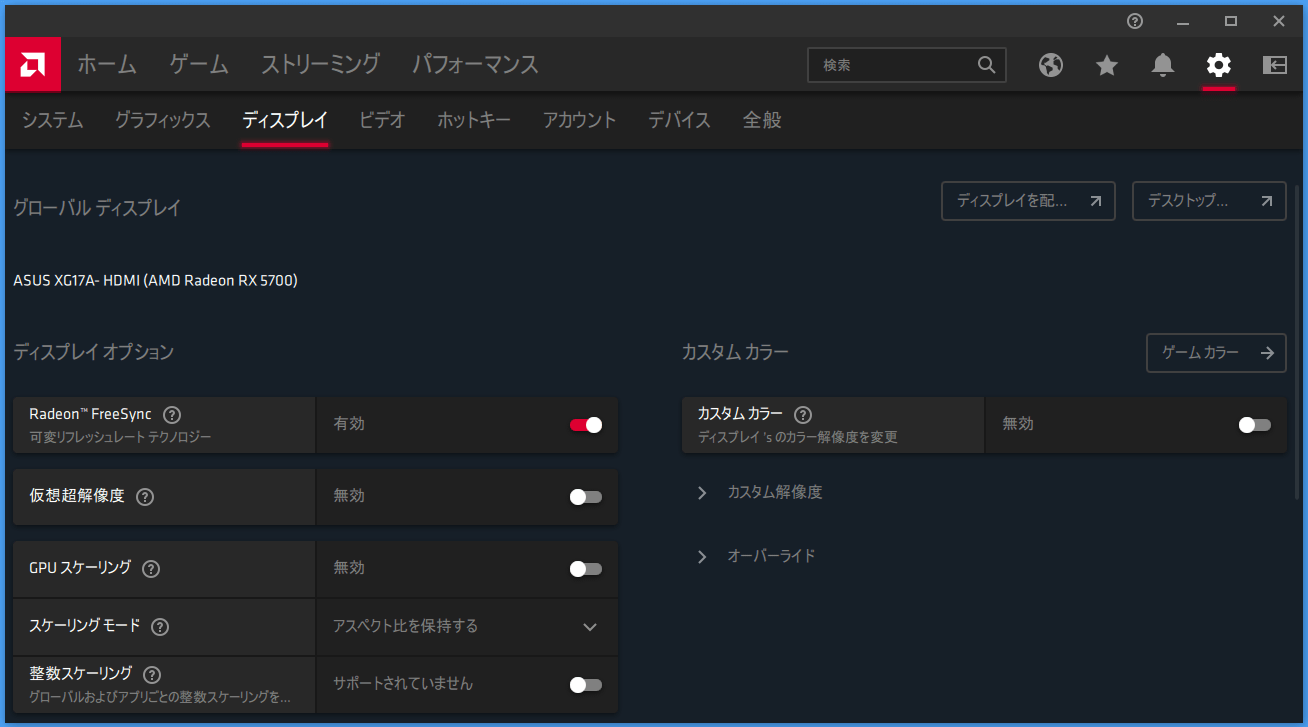
Task: Maximize the Radeon Software window
Action: pos(1231,21)
